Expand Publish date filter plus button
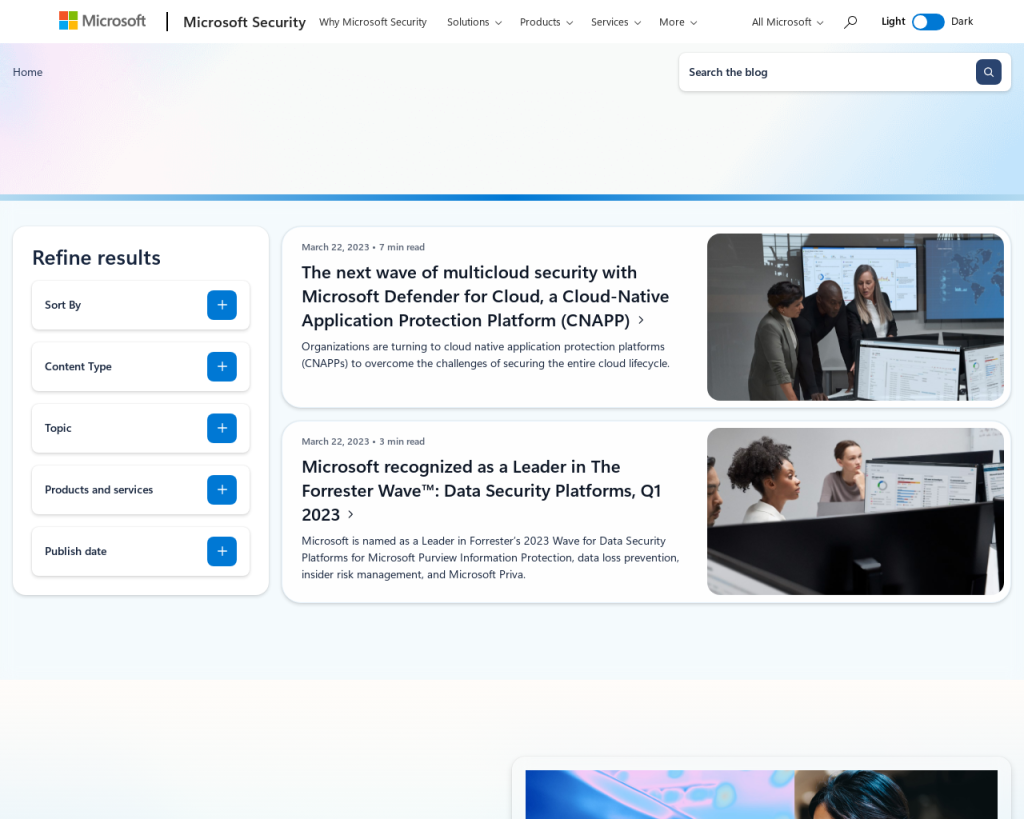 point(222,551)
